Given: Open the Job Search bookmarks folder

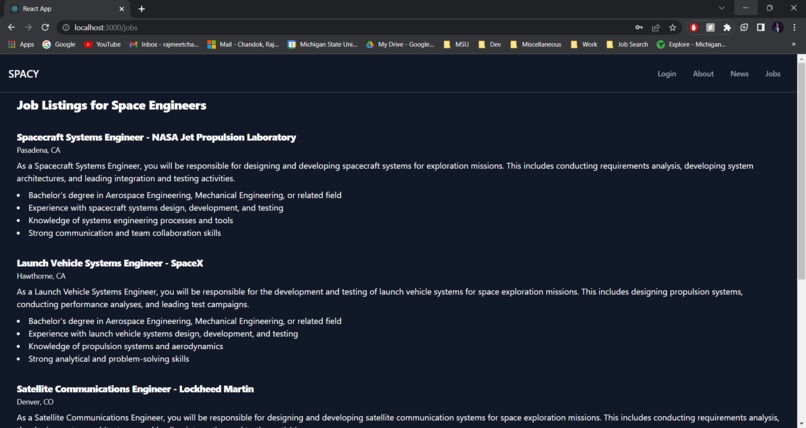Looking at the screenshot, I should click(627, 45).
